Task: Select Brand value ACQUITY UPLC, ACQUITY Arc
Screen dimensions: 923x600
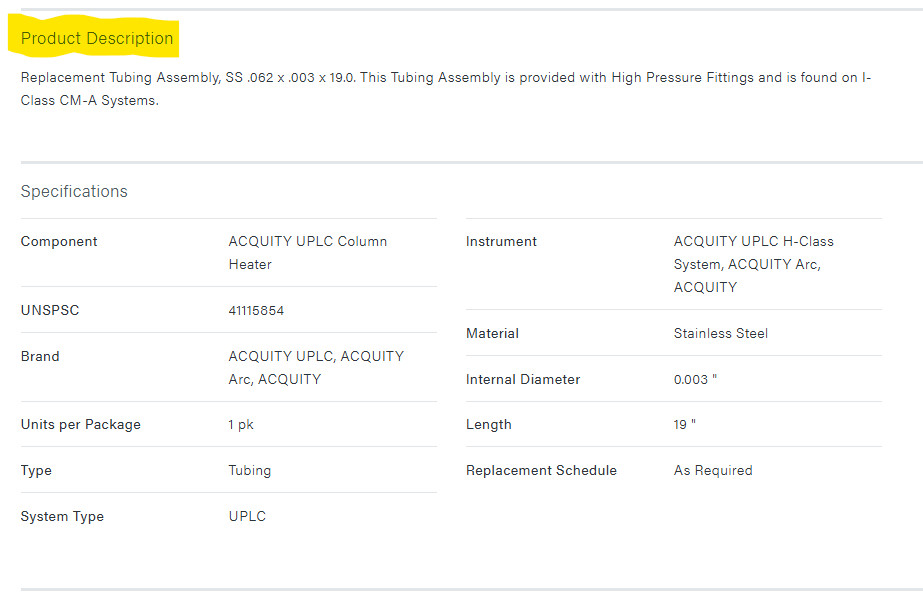Action: (x=316, y=367)
